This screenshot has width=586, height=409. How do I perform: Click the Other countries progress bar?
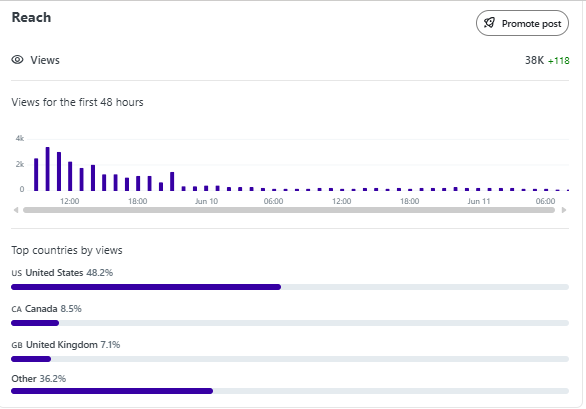[x=290, y=391]
